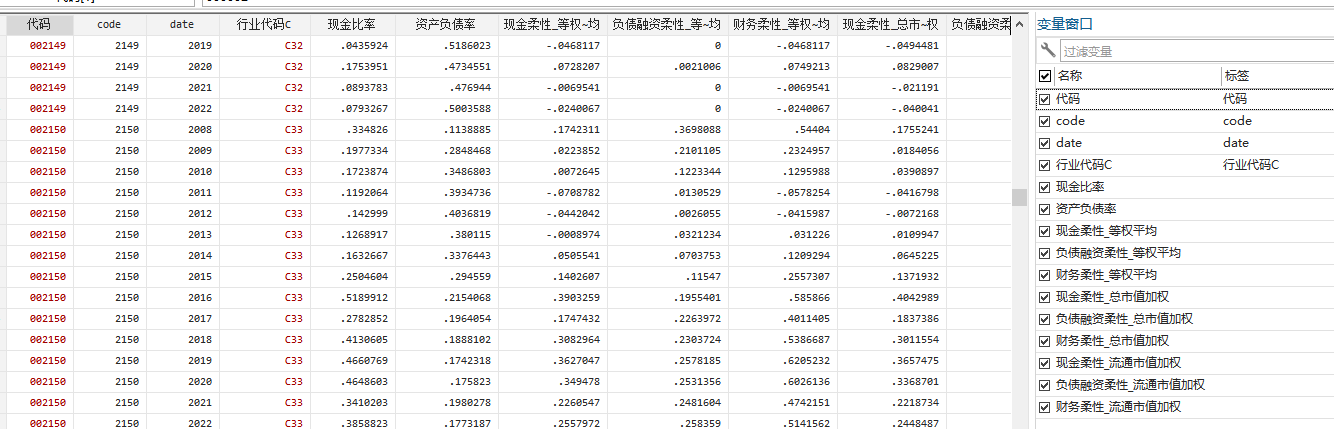Click the 标签 column header

(x=1276, y=76)
